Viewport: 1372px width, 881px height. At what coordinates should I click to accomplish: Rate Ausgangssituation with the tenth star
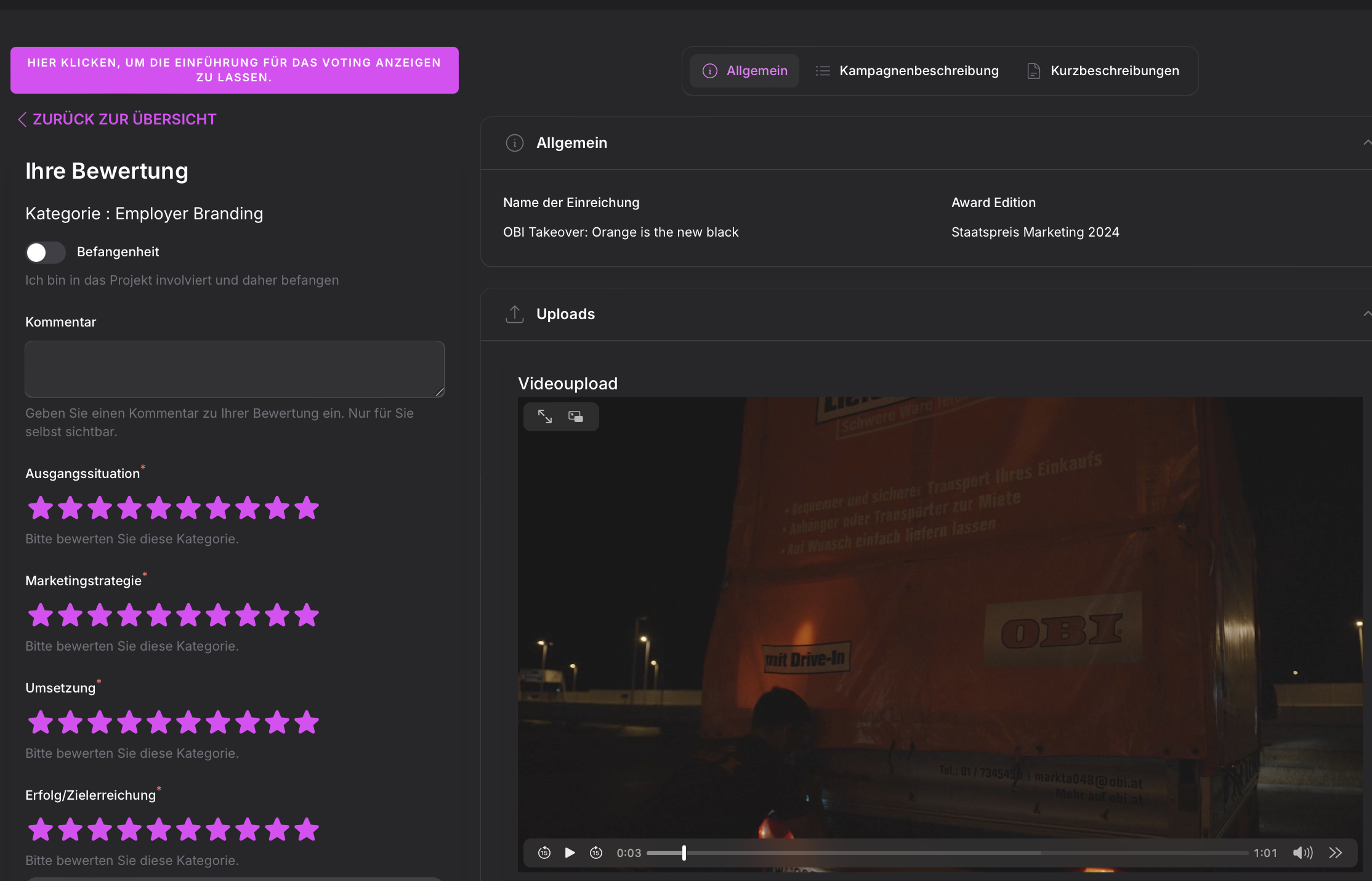tap(306, 508)
